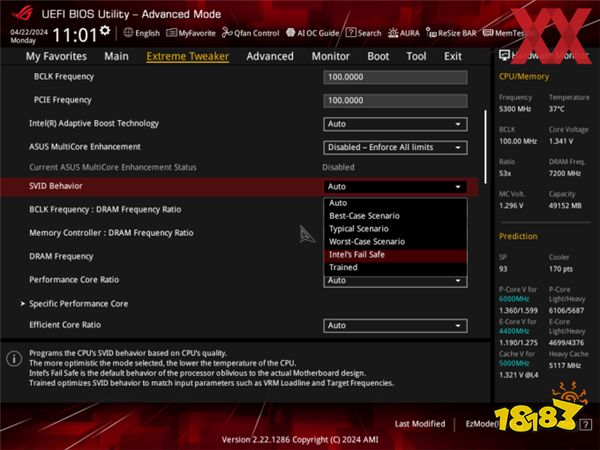Click the Last Modified button
600x450 pixels.
[x=420, y=424]
